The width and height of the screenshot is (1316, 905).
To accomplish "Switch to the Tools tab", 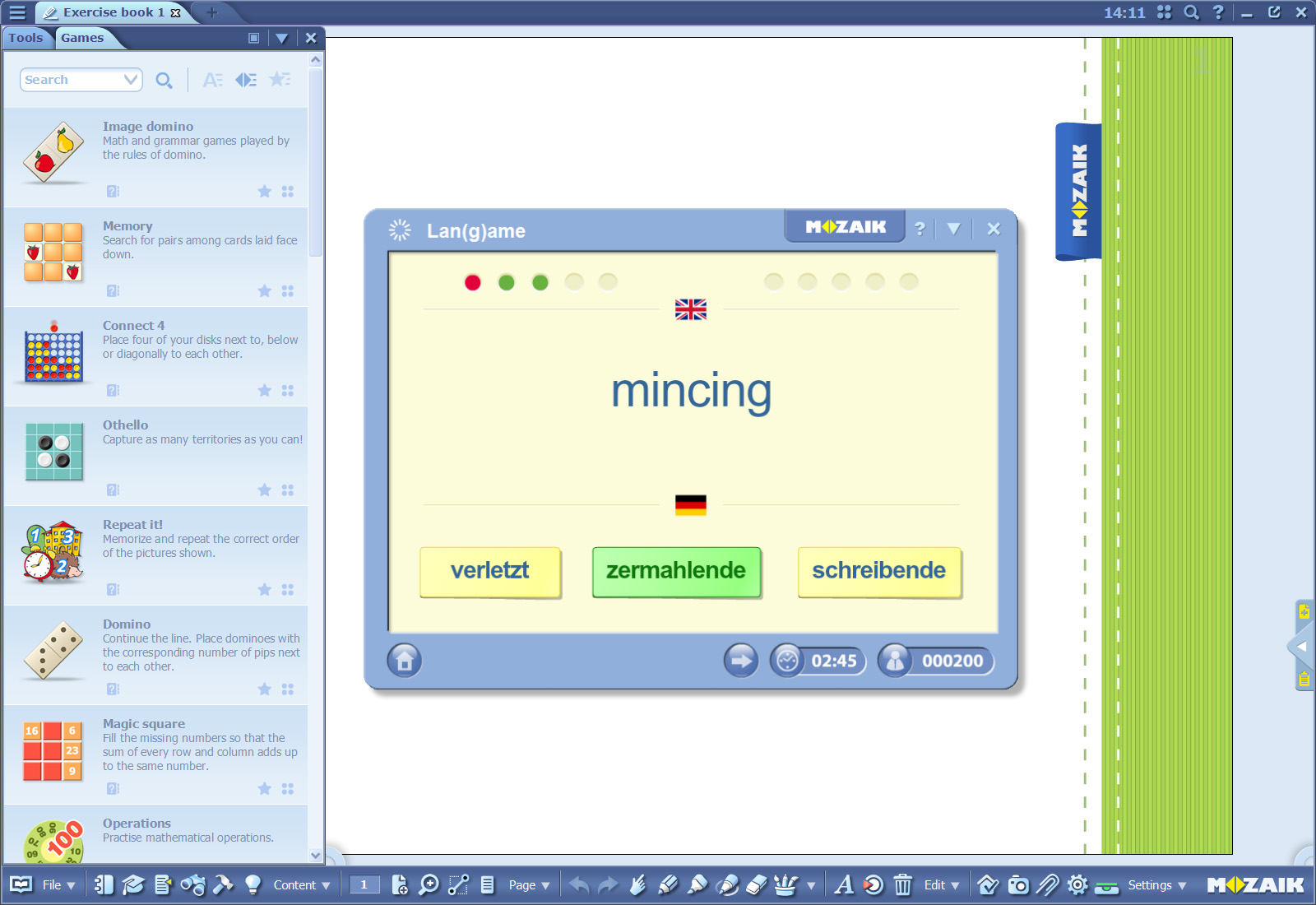I will point(25,38).
